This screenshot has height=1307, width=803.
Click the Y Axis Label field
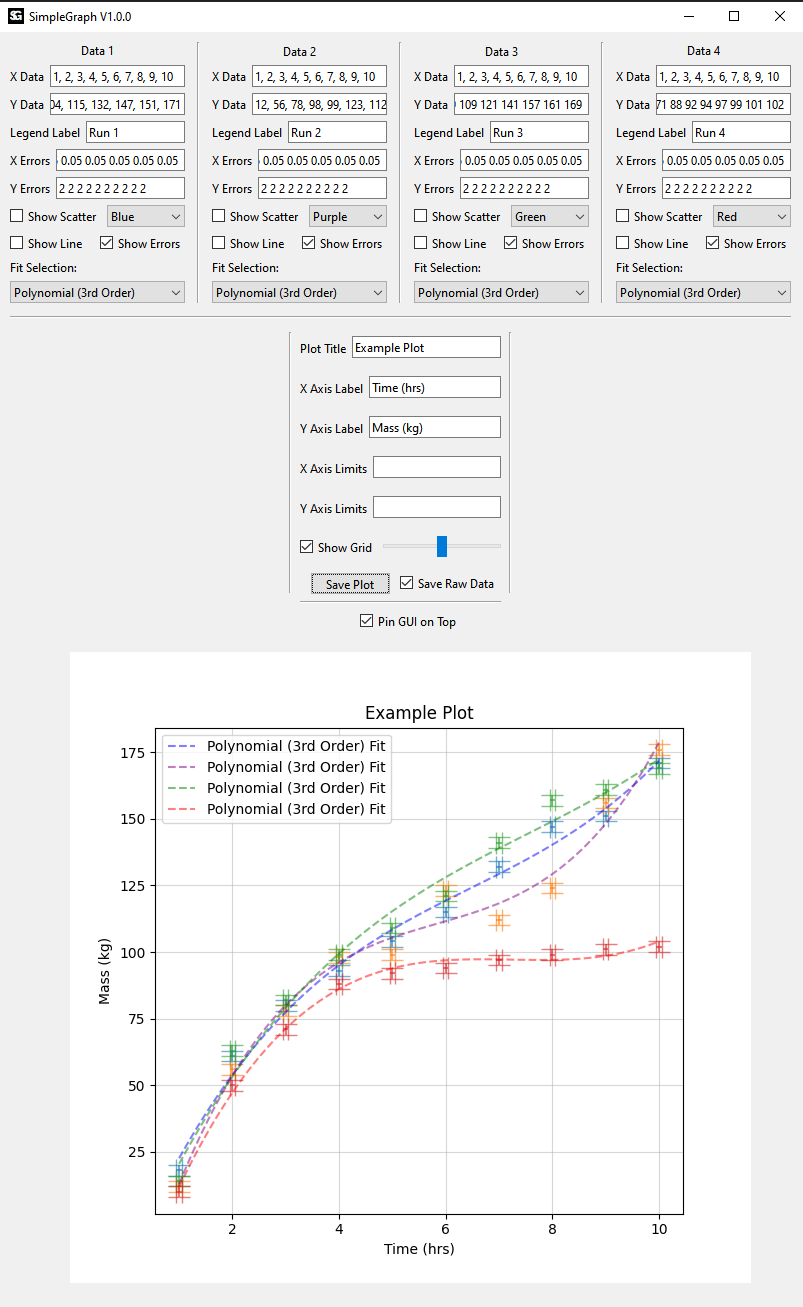434,427
